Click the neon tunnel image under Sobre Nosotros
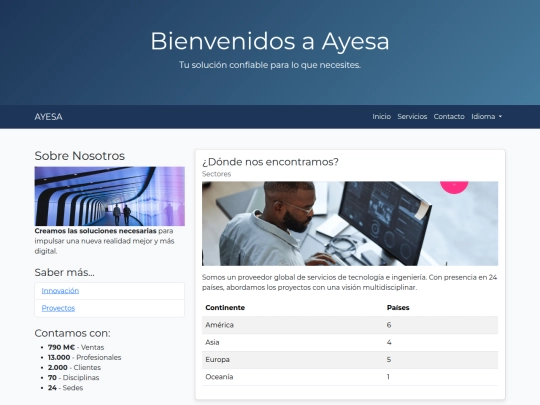 pos(110,196)
